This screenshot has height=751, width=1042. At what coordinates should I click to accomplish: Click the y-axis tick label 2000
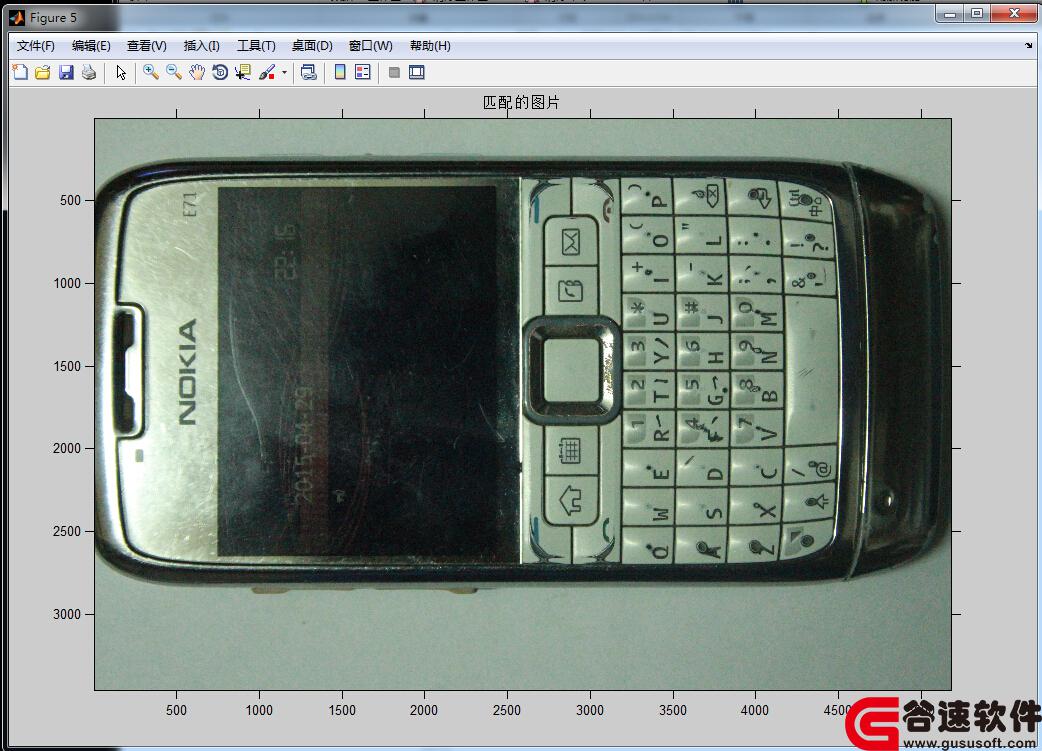click(67, 449)
